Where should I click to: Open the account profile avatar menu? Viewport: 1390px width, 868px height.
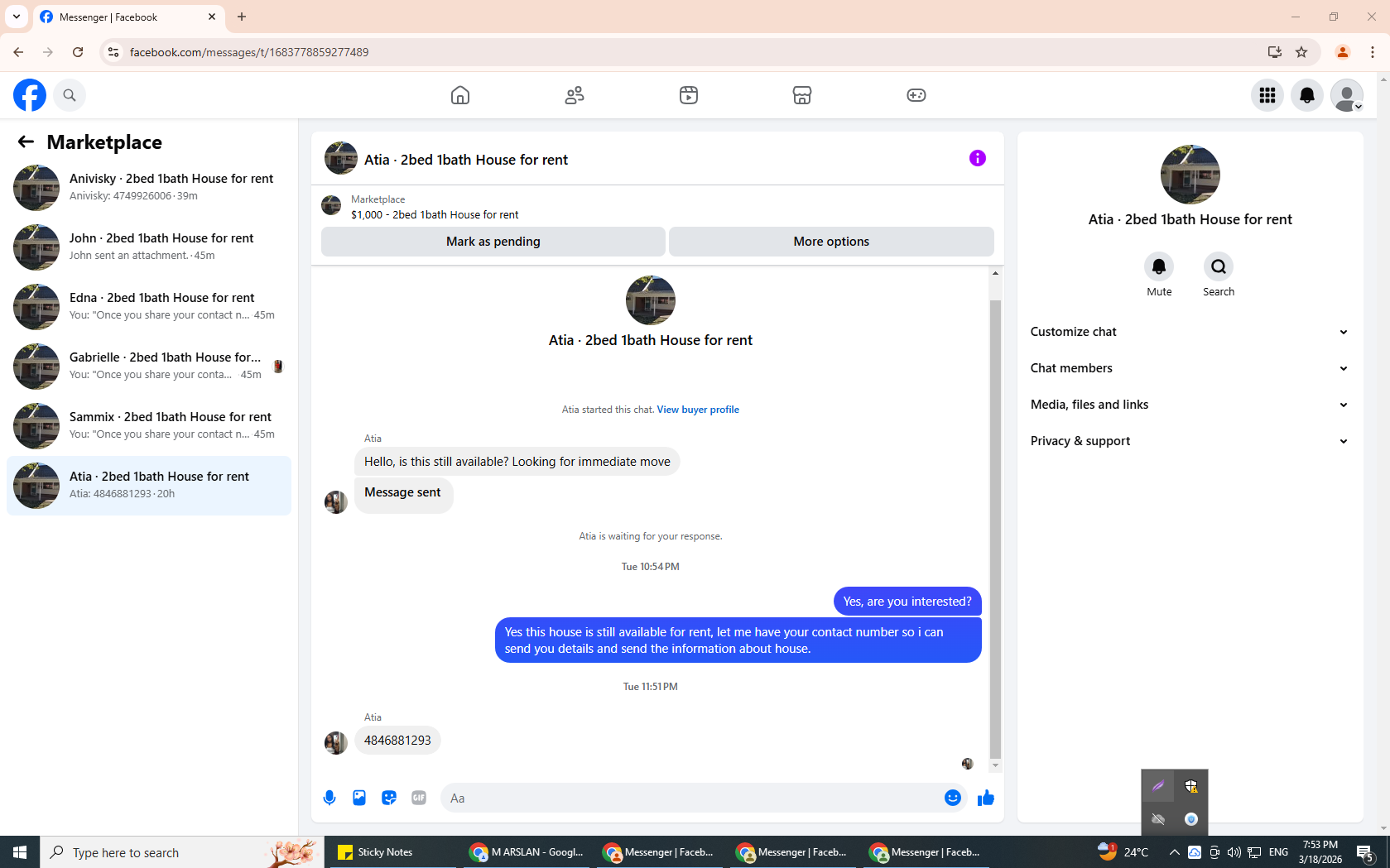[x=1347, y=95]
